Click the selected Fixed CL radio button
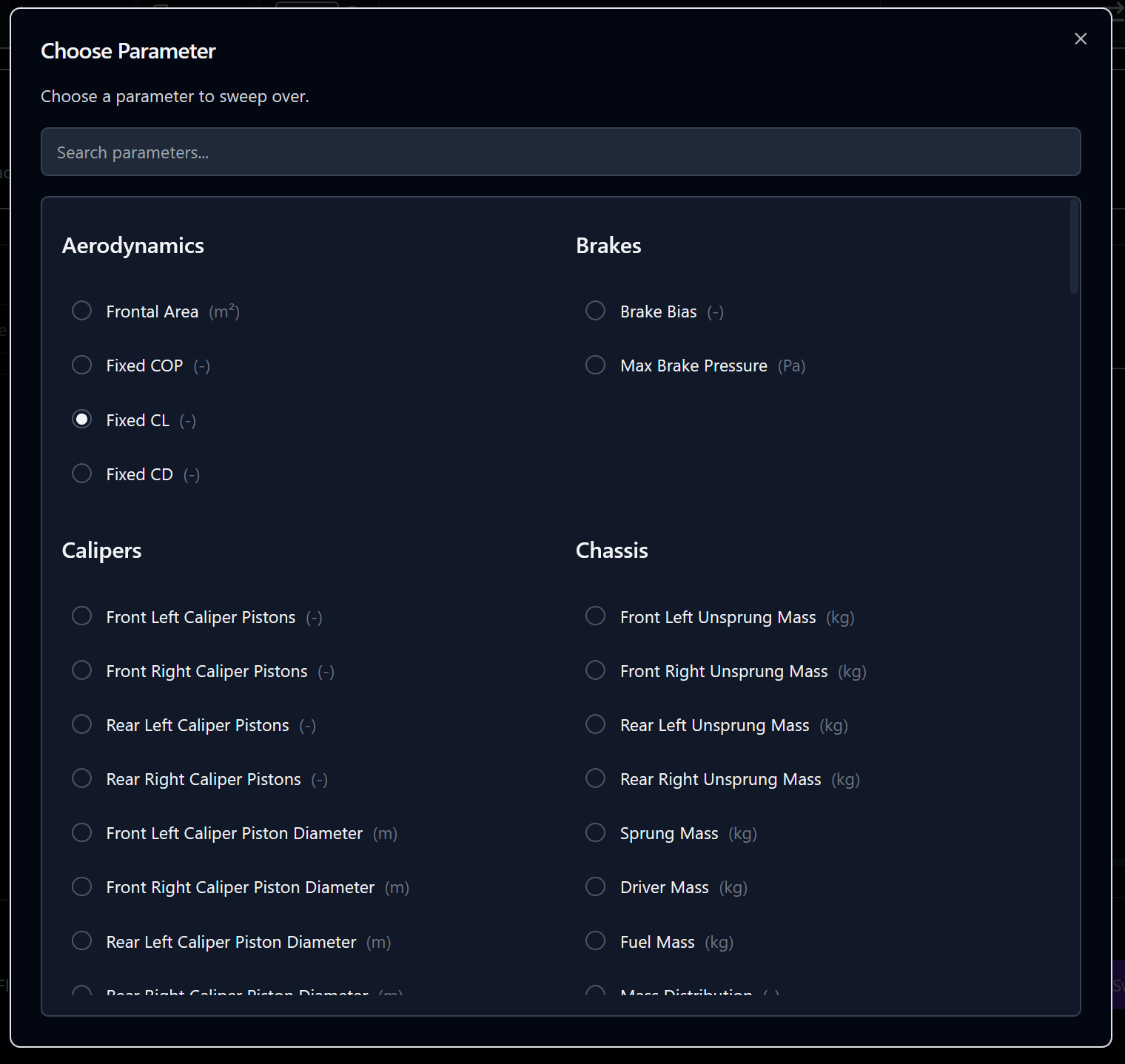 tap(82, 420)
